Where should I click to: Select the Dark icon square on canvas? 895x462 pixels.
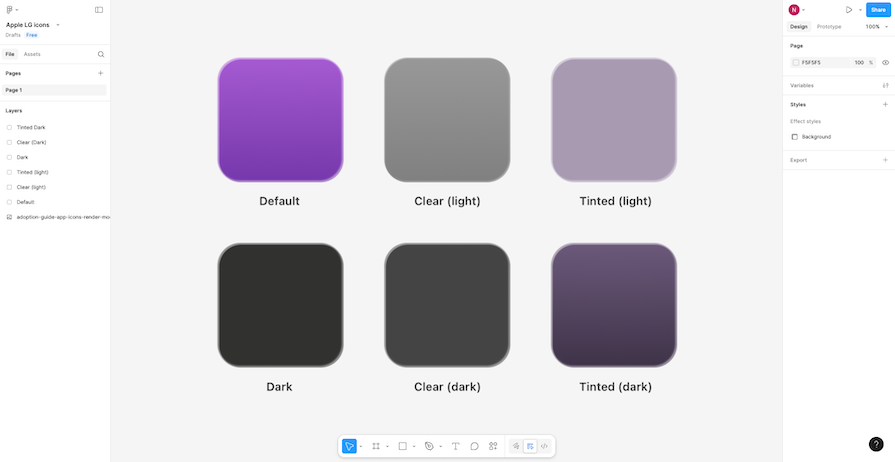pos(280,306)
